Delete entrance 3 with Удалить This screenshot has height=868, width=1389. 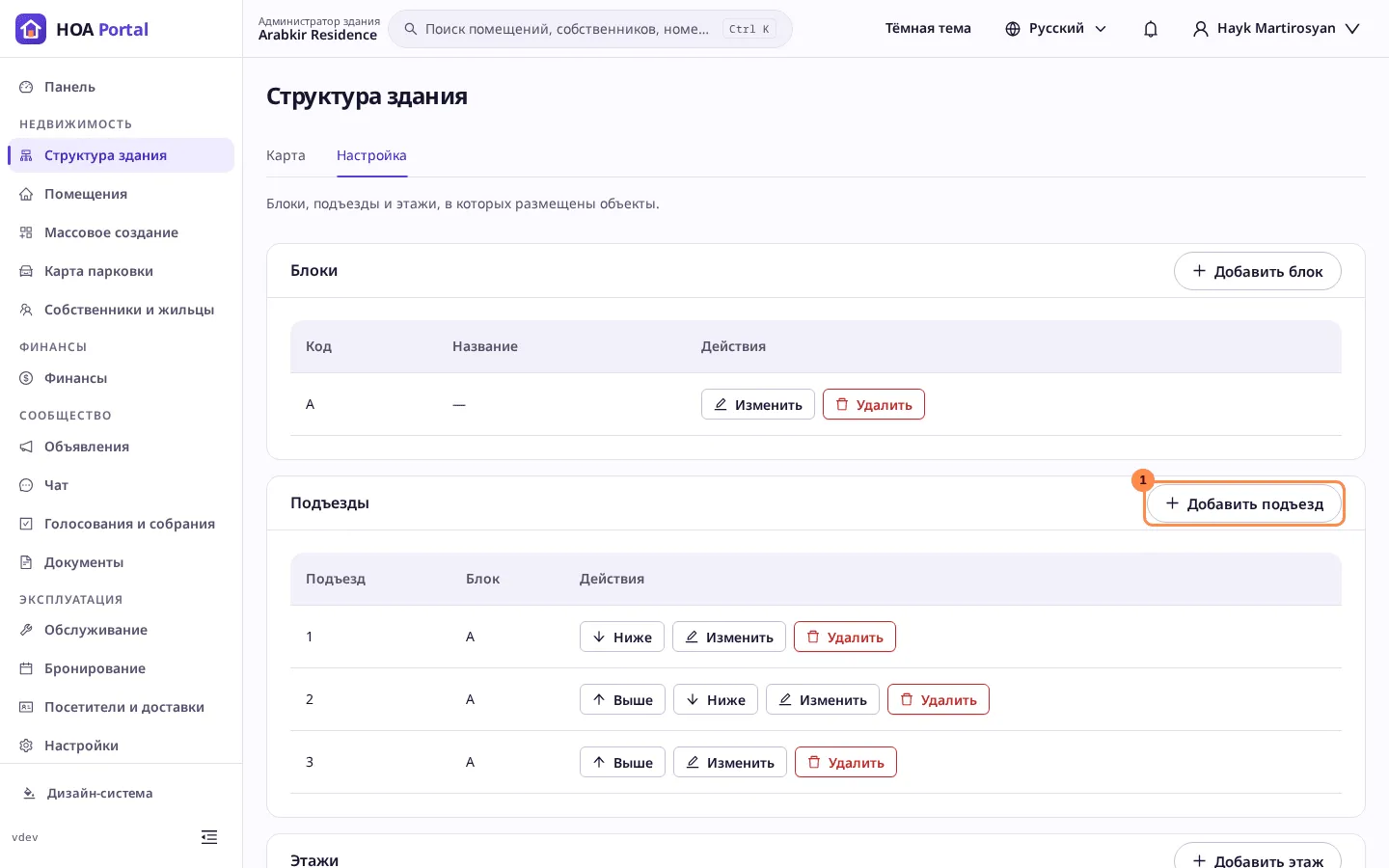[846, 762]
